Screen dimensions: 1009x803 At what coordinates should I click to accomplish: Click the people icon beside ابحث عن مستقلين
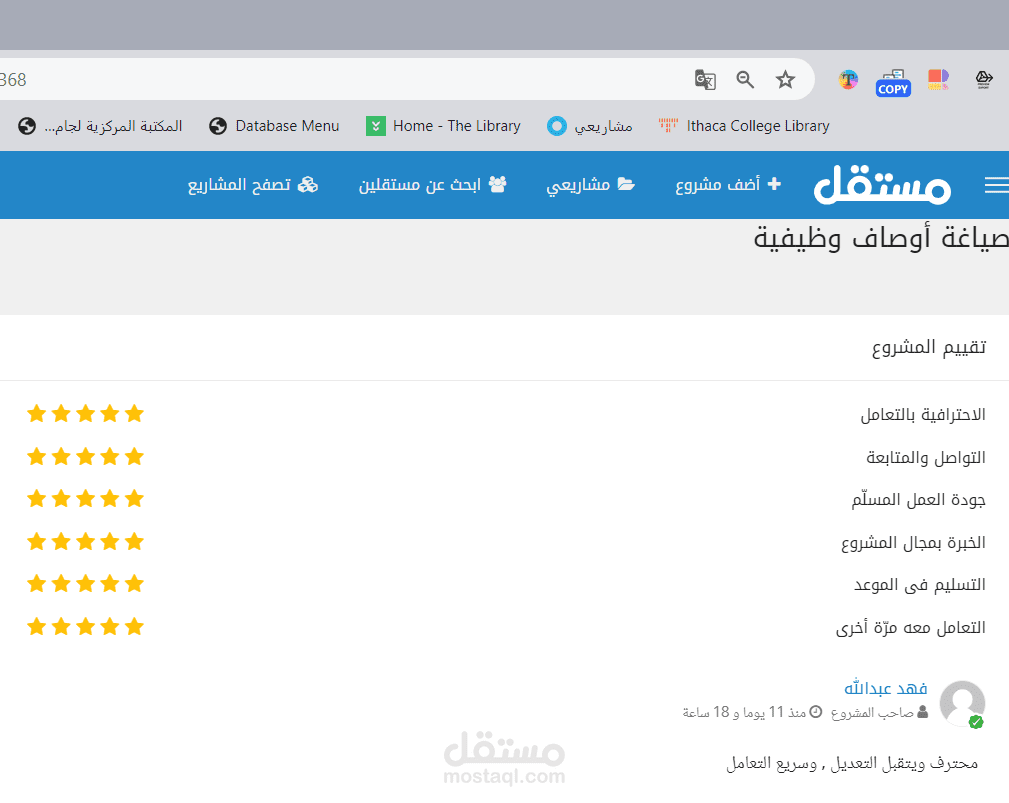[x=497, y=184]
